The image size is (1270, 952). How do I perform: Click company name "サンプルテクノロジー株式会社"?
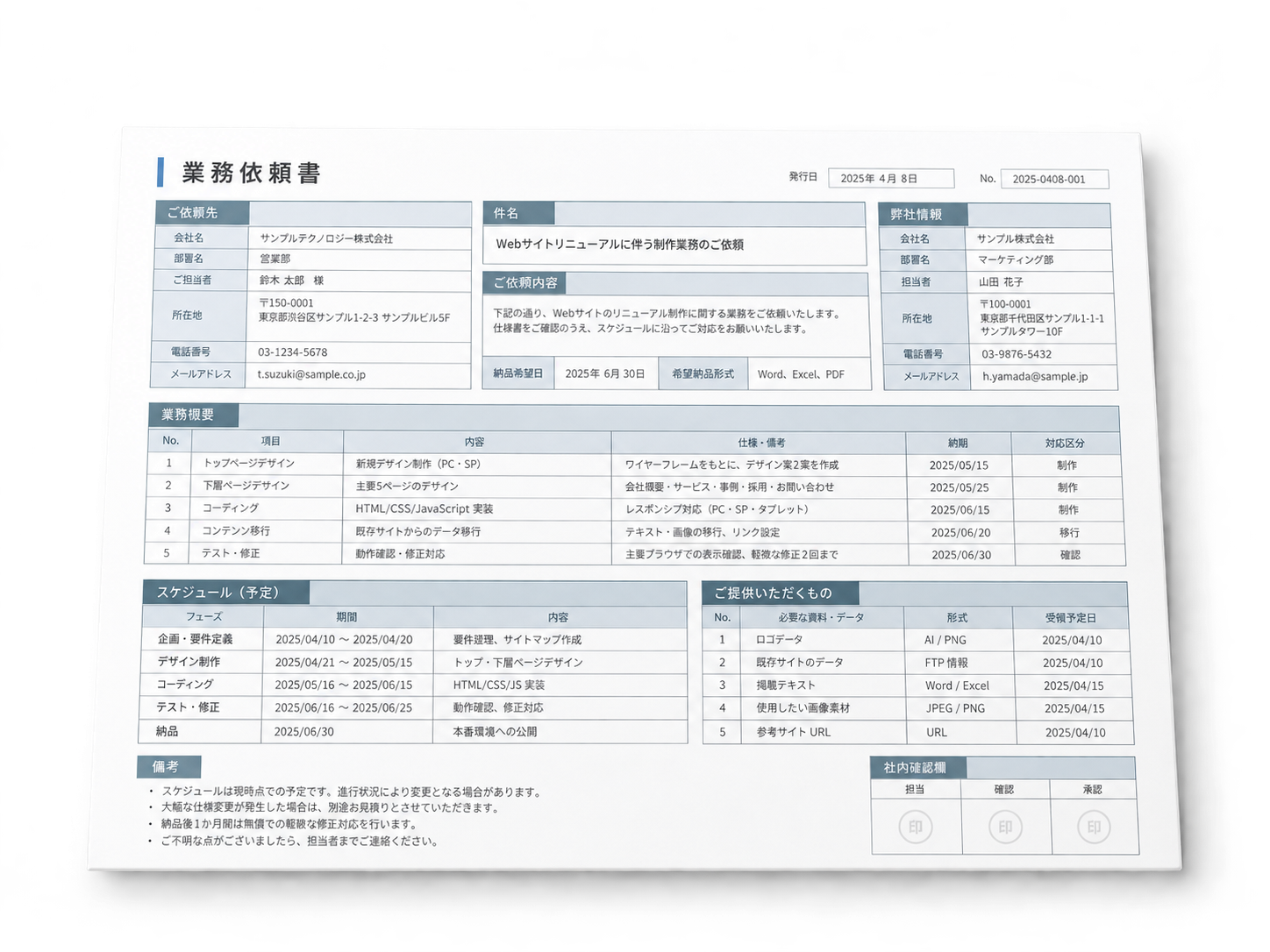point(326,238)
